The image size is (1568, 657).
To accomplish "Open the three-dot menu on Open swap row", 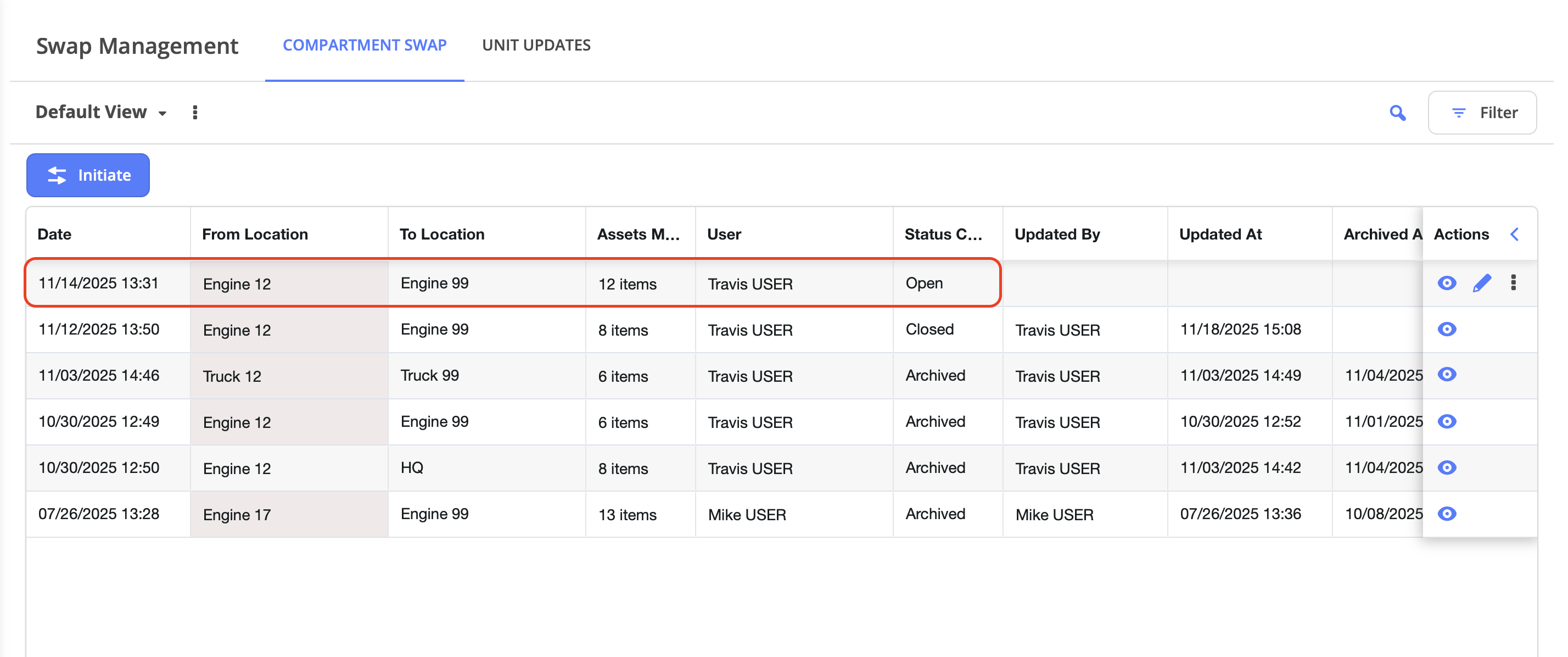I will [x=1513, y=282].
